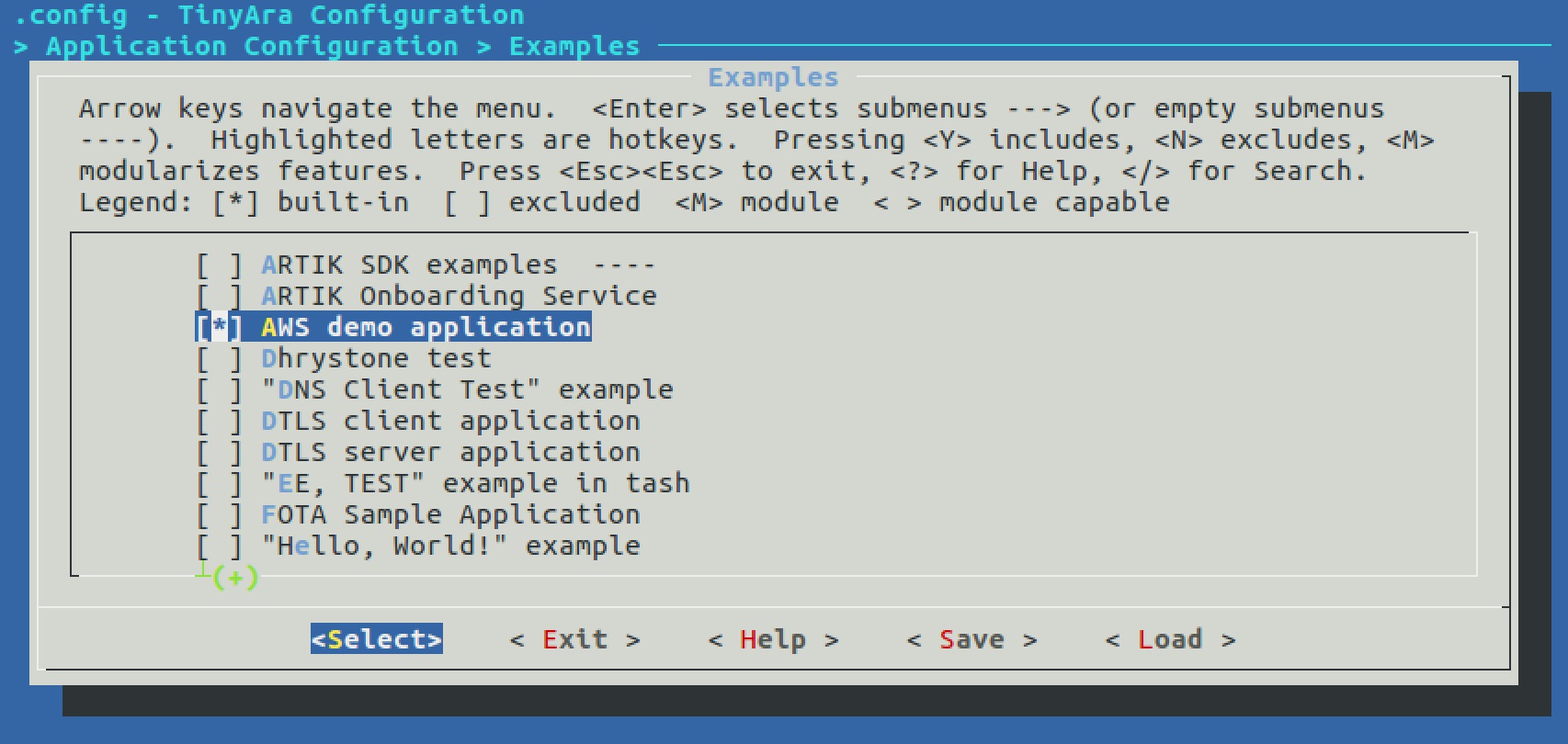The height and width of the screenshot is (744, 1568).
Task: Click the Select button
Action: click(x=377, y=639)
